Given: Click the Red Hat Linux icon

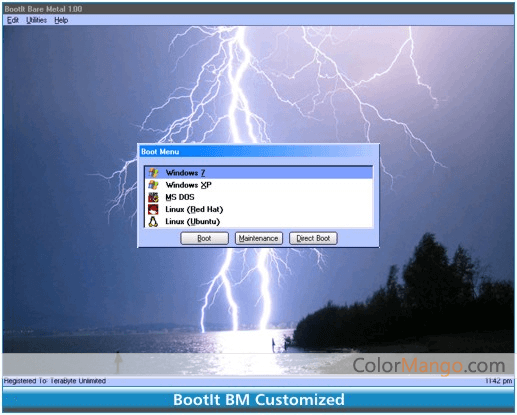Looking at the screenshot, I should pyautogui.click(x=153, y=209).
